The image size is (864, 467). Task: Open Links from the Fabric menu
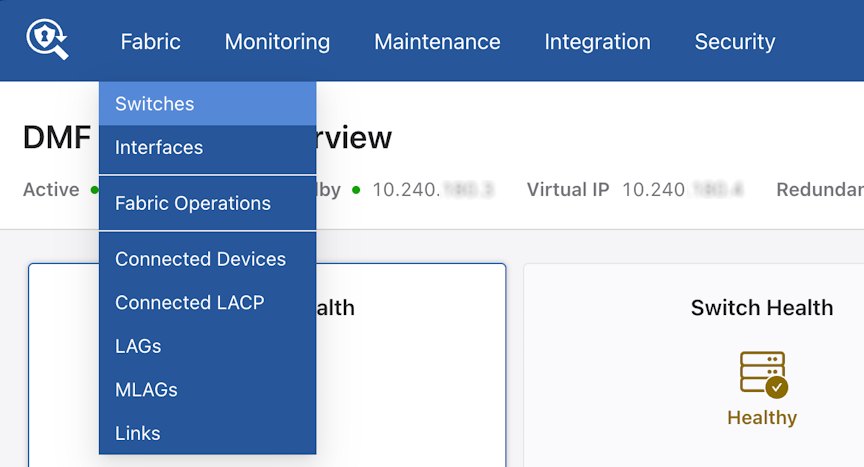208,433
